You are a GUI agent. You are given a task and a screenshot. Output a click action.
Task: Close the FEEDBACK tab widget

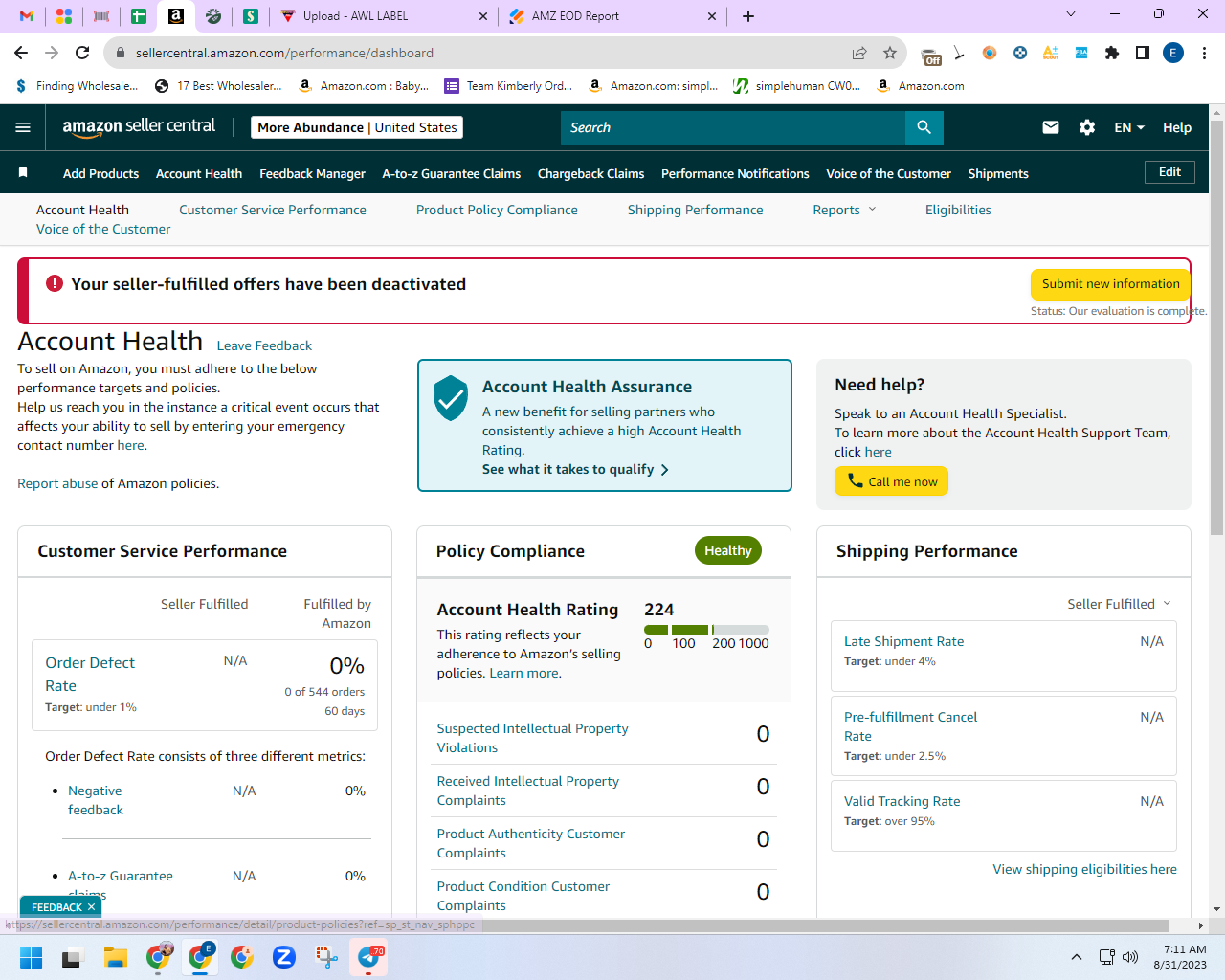[91, 907]
